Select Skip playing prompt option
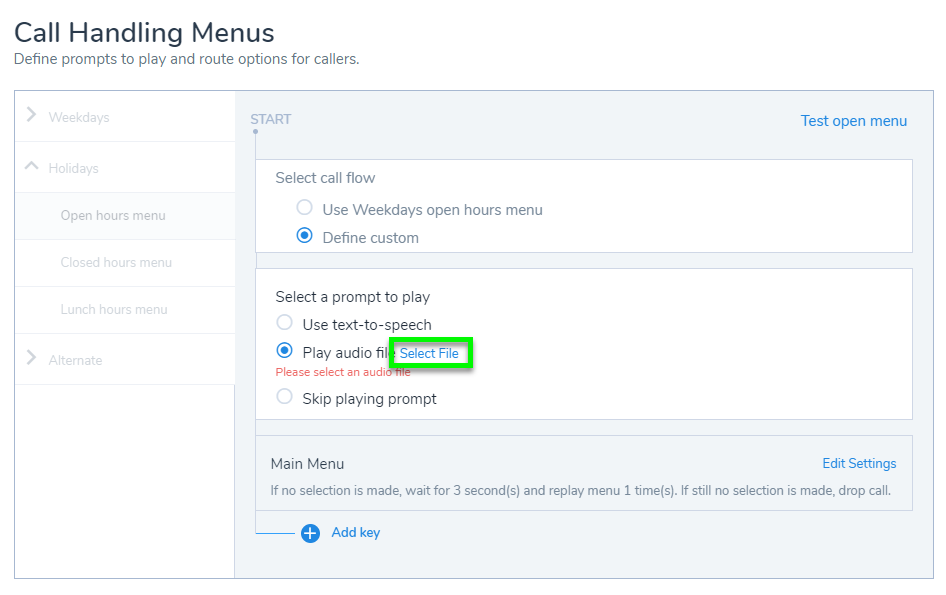Viewport: 946px width, 595px height. (285, 397)
